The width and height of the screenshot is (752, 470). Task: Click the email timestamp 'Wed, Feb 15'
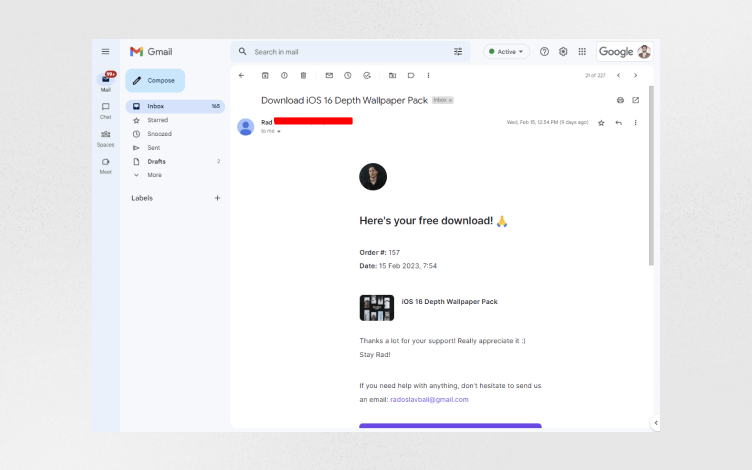click(547, 122)
